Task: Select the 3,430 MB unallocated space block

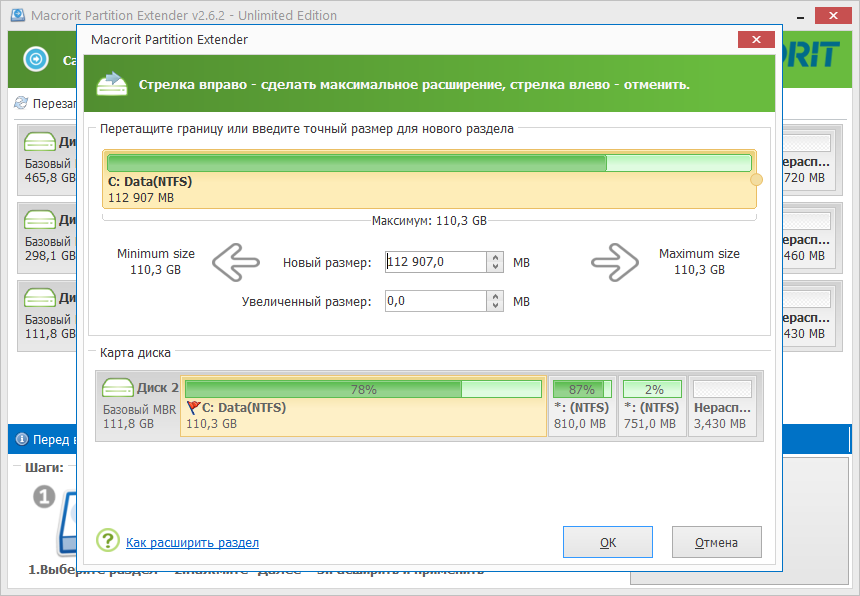Action: point(722,406)
